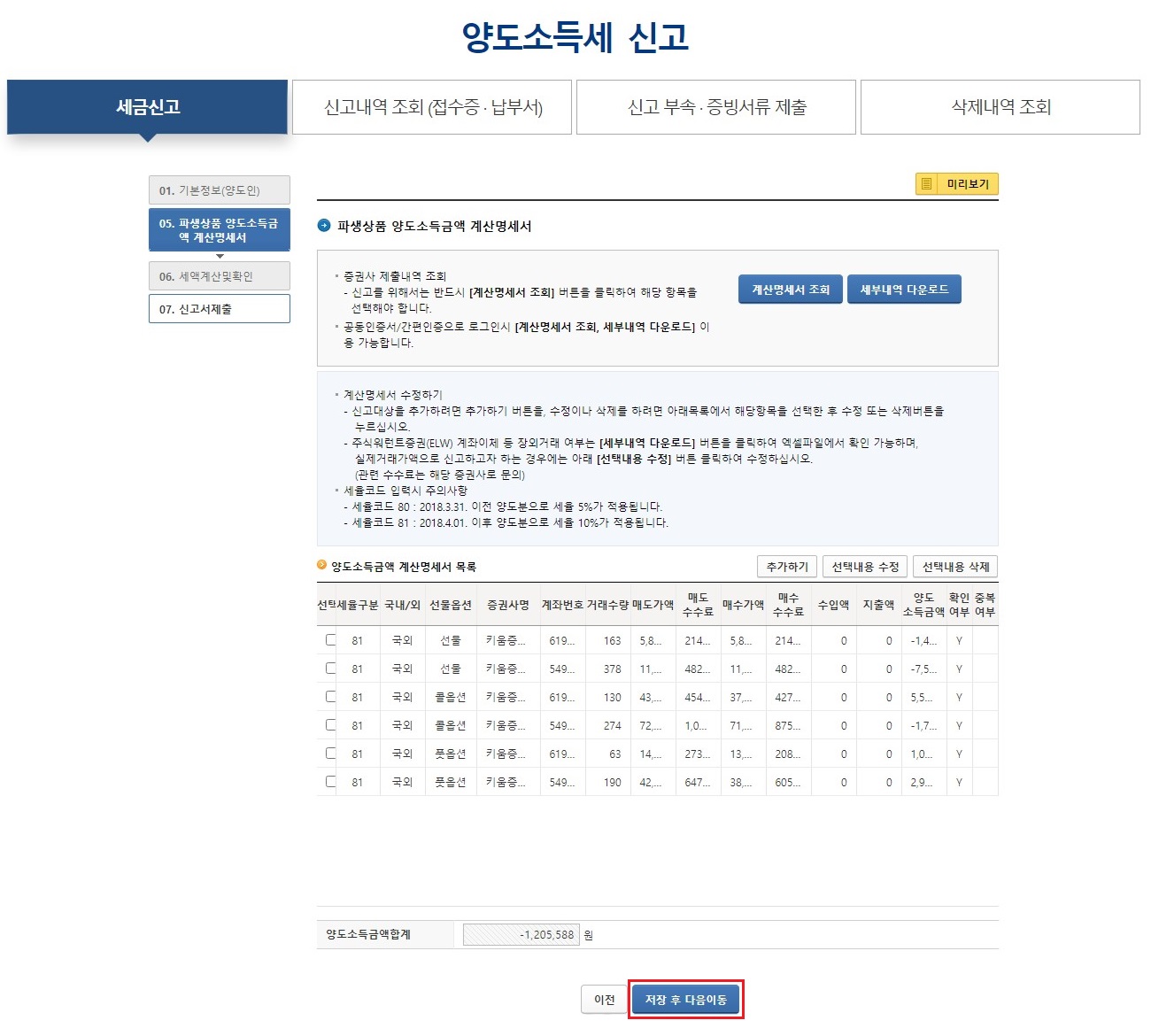The width and height of the screenshot is (1151, 1036).
Task: Click 계산명세서 조회 button
Action: pyautogui.click(x=791, y=290)
